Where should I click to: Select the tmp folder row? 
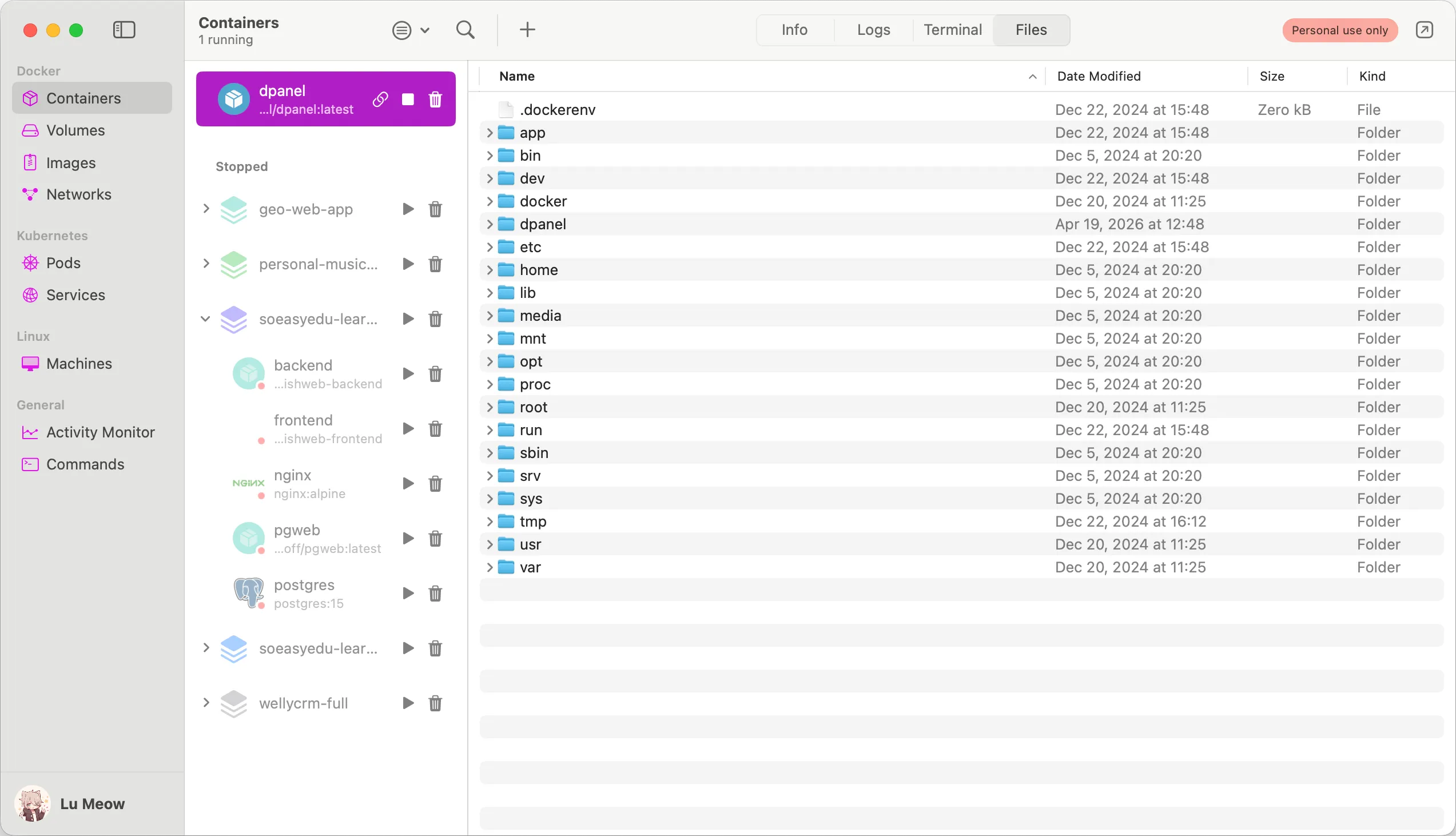[962, 521]
